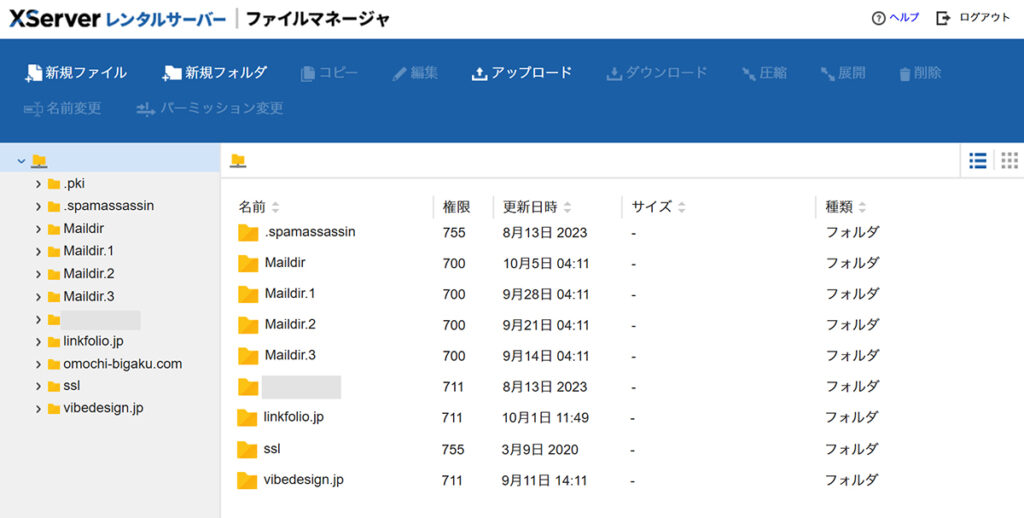Open Maildir.2 folder in the file list
The image size is (1024, 518).
tap(290, 325)
